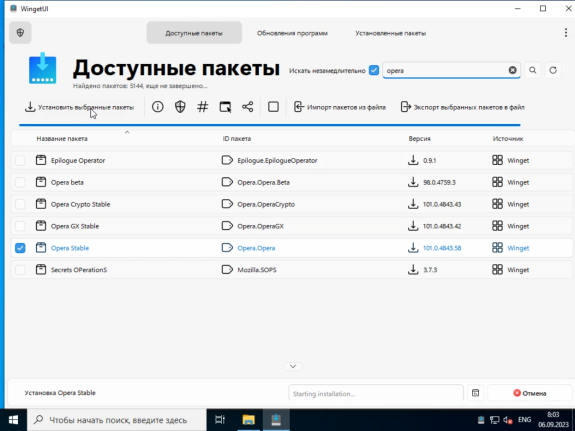Open Task View on the taskbar

[220, 420]
